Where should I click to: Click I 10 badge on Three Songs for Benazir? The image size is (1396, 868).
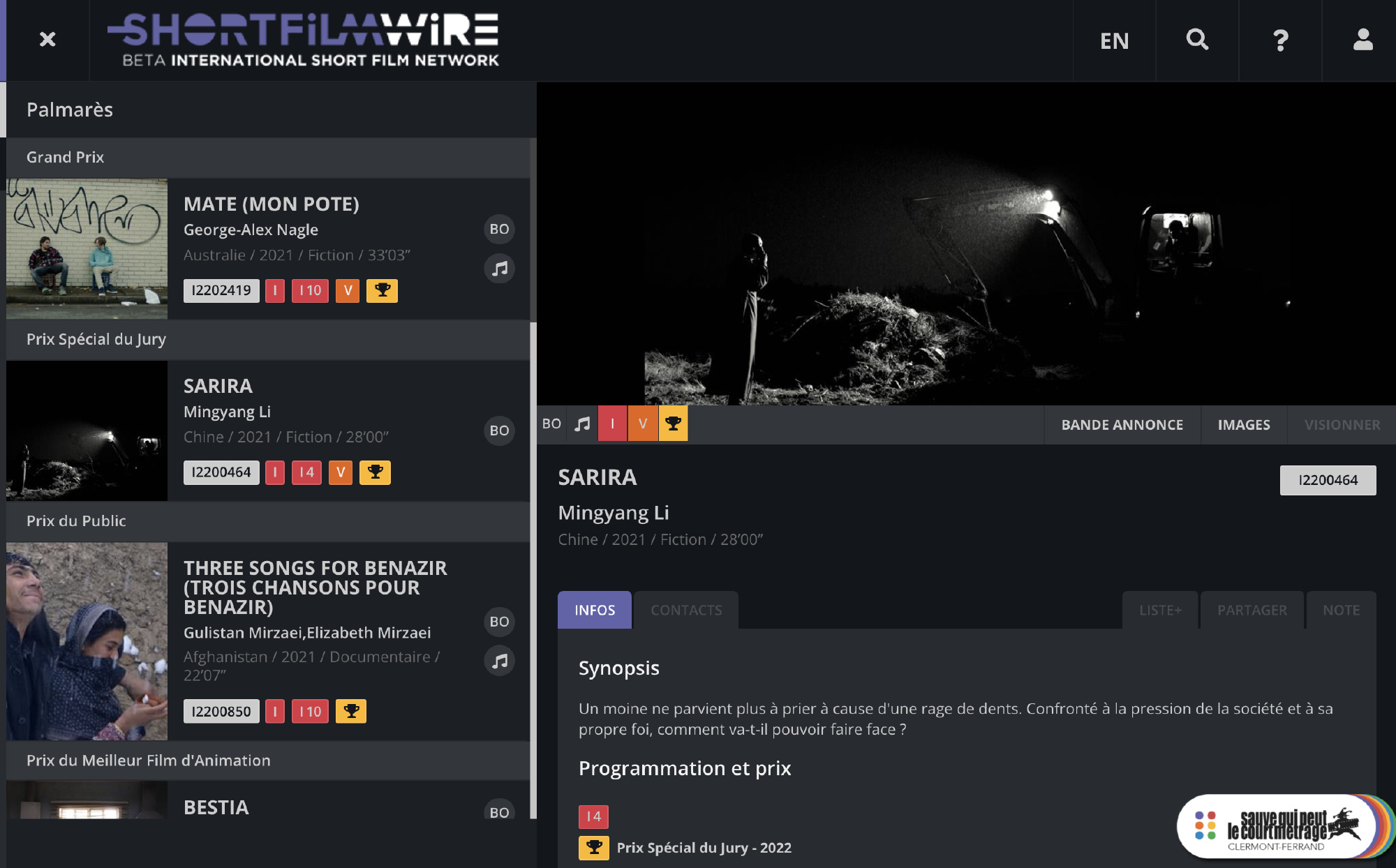click(x=310, y=711)
